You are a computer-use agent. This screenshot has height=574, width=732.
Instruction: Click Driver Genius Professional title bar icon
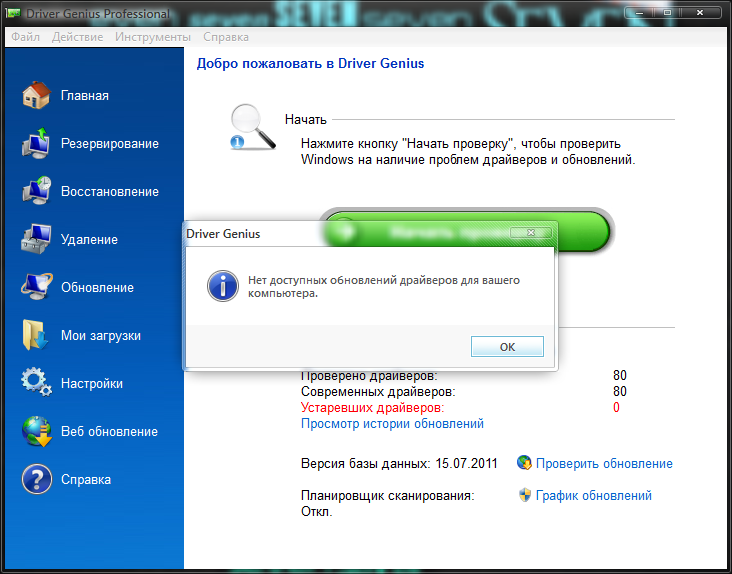[14, 14]
